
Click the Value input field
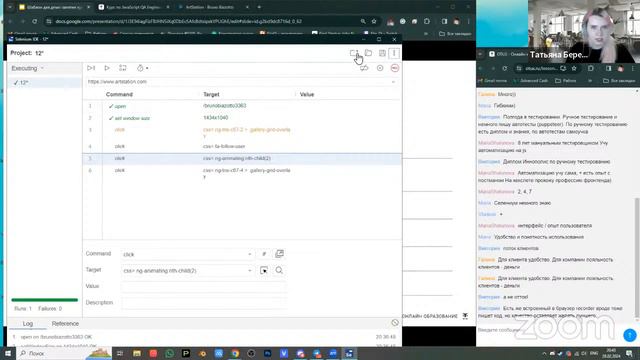[x=204, y=287]
